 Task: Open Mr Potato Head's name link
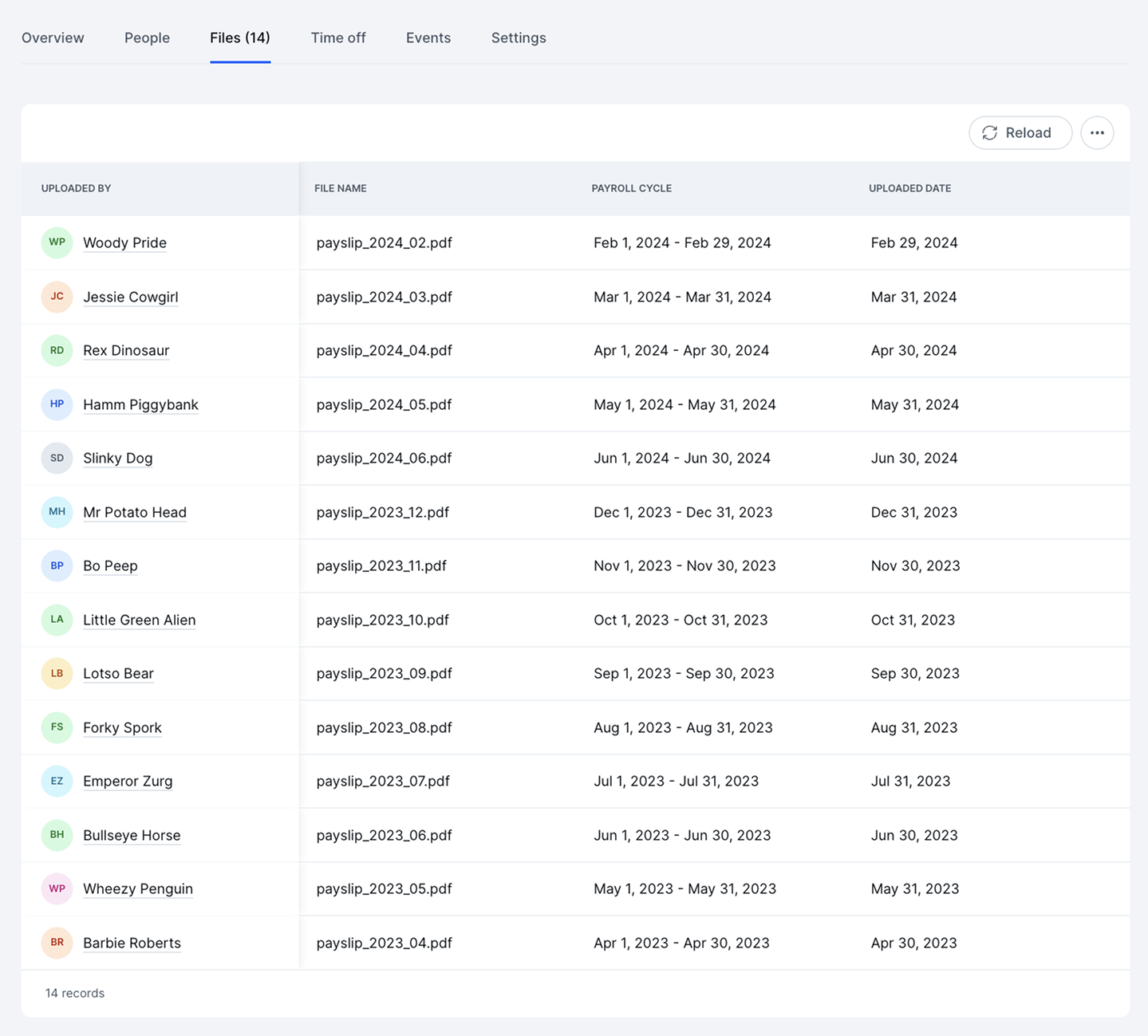tap(135, 512)
